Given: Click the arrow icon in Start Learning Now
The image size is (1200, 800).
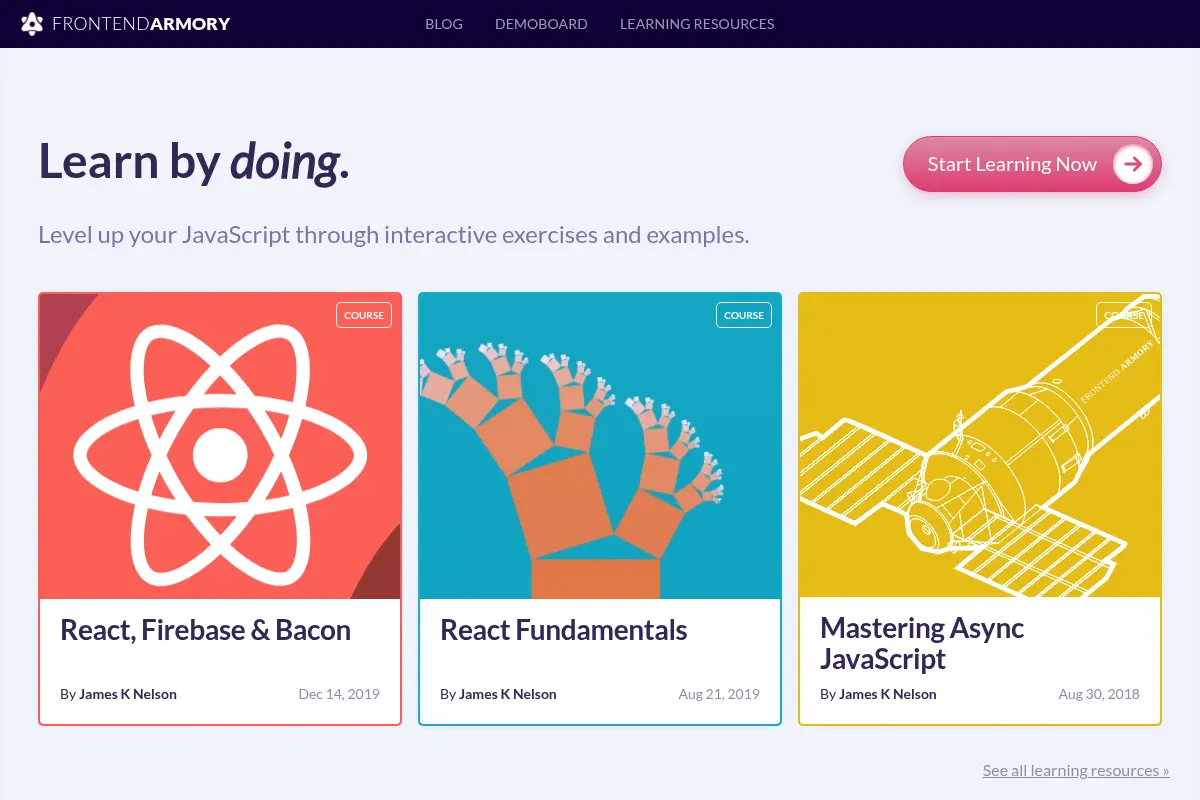Looking at the screenshot, I should click(1132, 164).
